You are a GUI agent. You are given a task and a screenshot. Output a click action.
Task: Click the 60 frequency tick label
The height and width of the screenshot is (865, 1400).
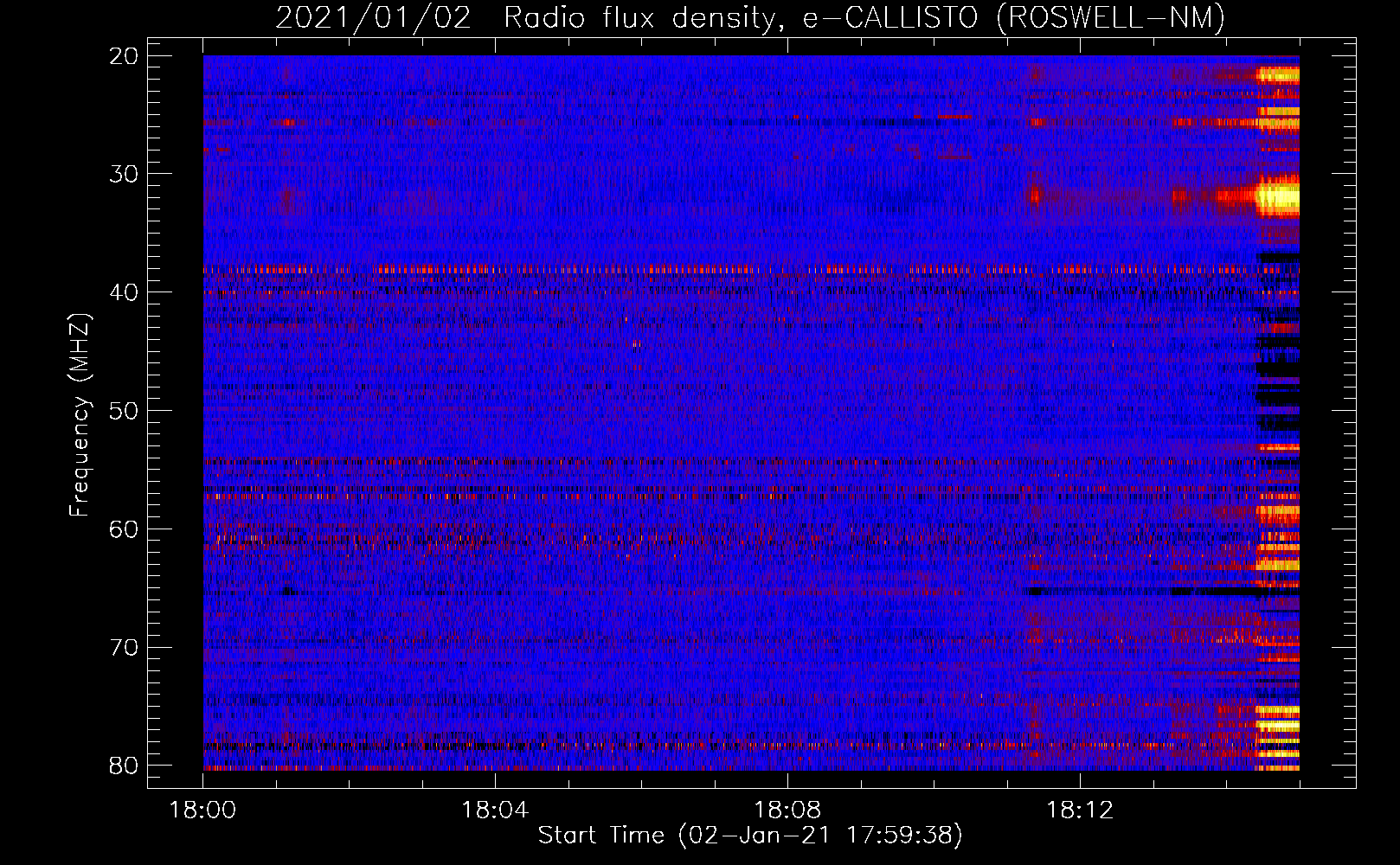coord(124,529)
